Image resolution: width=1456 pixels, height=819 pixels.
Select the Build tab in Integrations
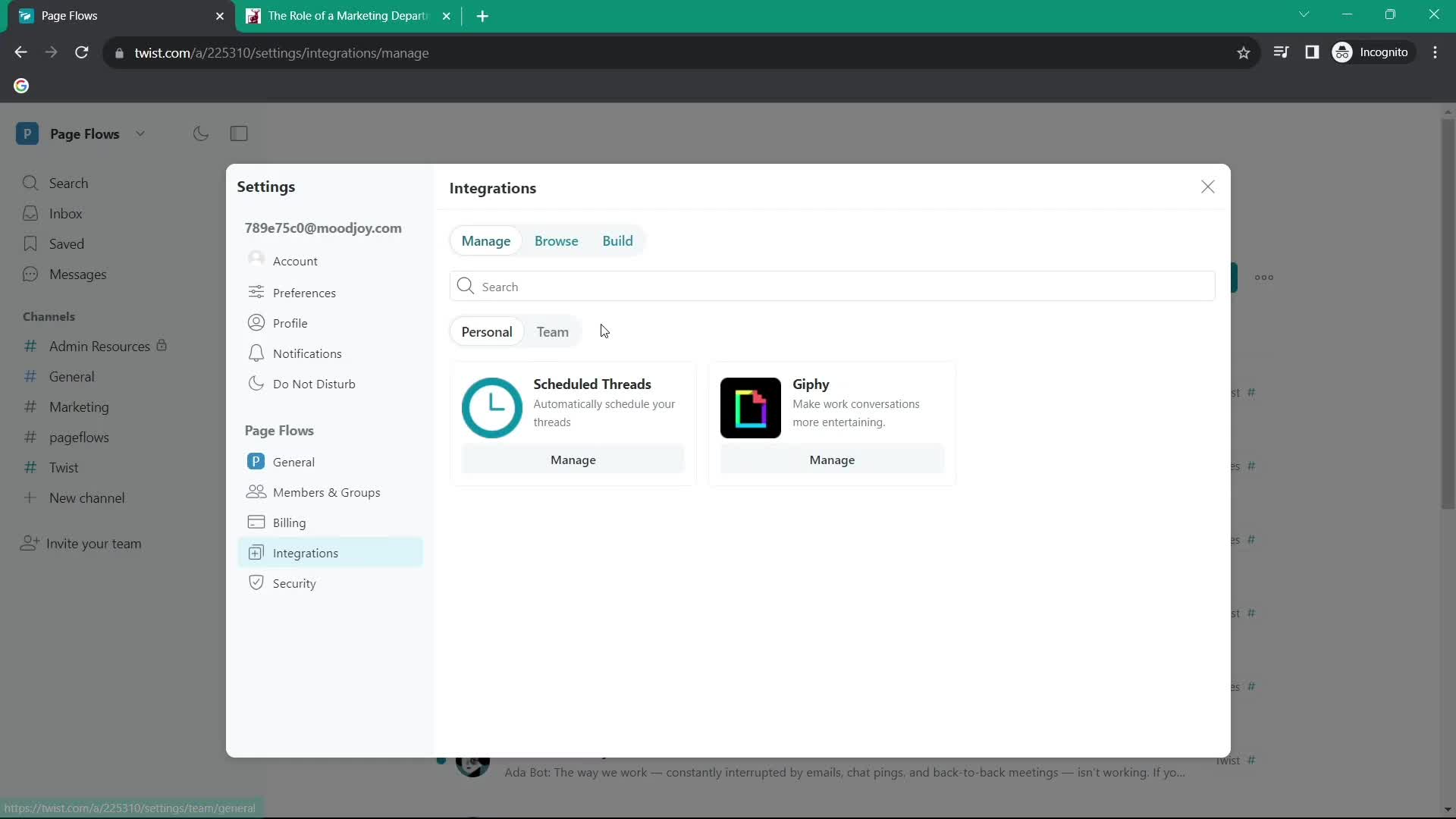(617, 241)
